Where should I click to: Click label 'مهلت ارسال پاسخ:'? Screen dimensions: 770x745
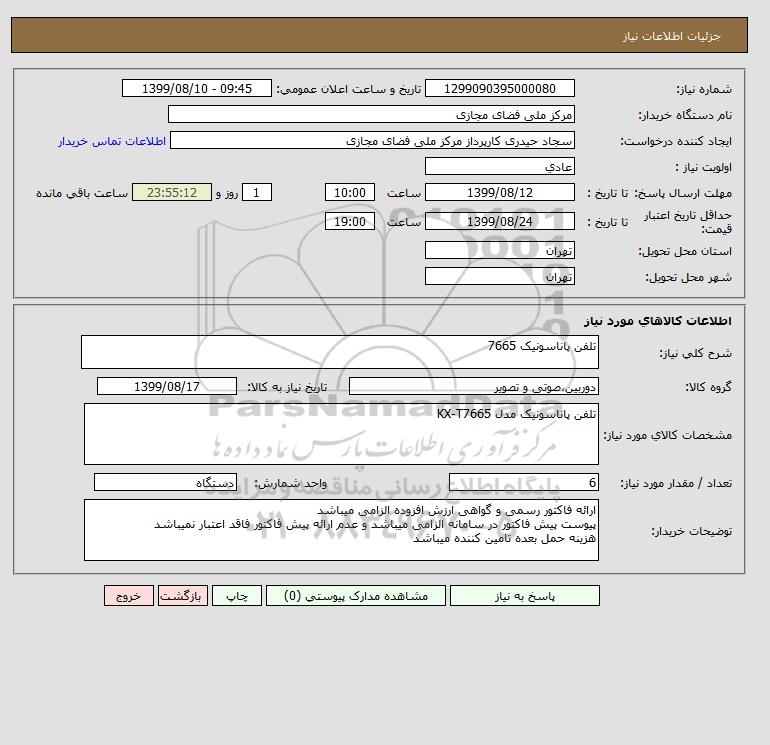[683, 193]
